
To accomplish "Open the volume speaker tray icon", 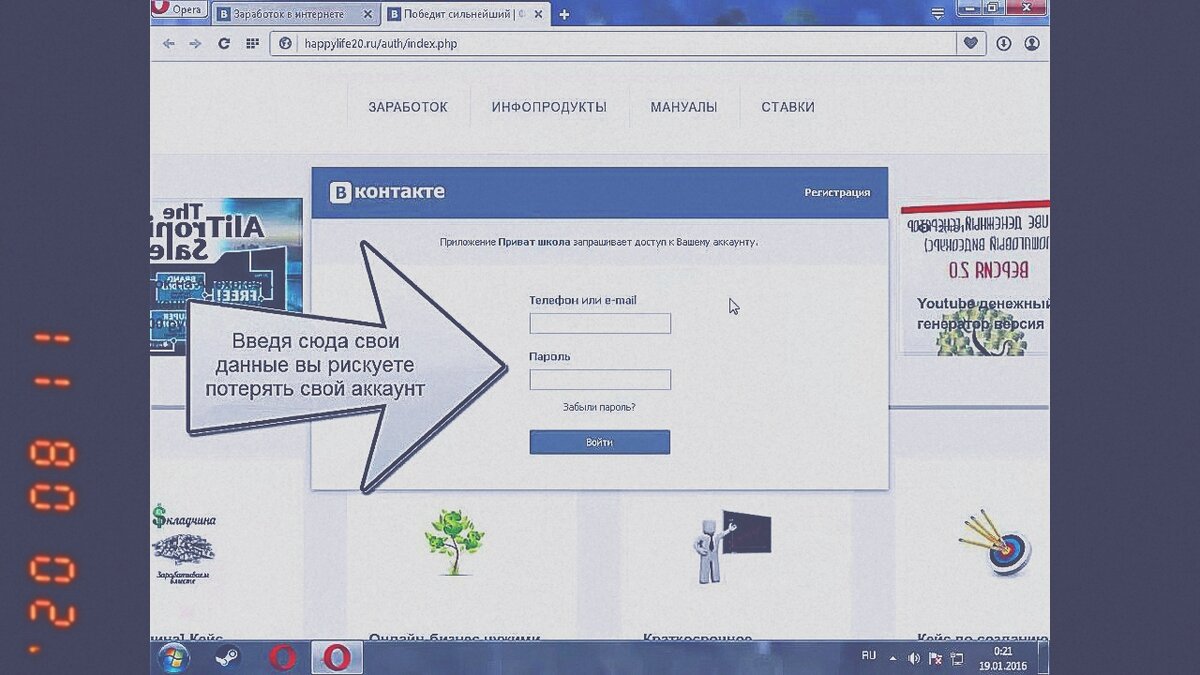I will pos(913,658).
